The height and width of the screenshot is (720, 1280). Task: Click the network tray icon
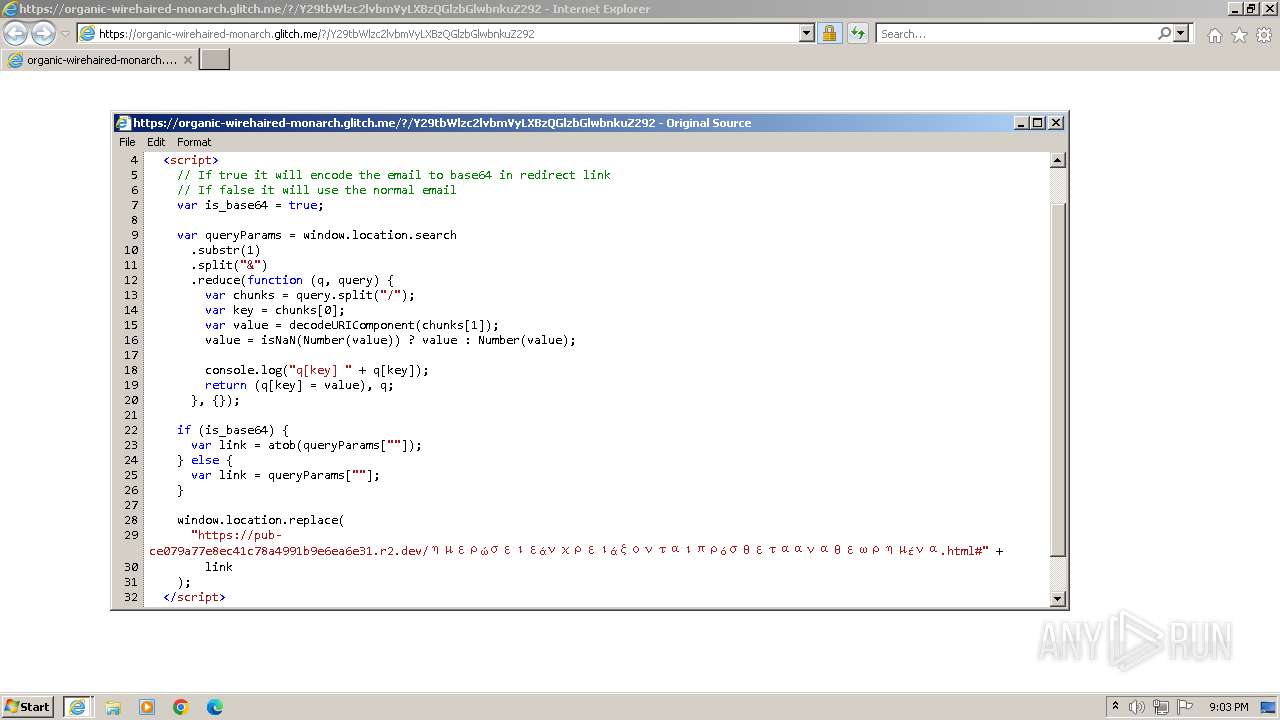click(x=1161, y=707)
